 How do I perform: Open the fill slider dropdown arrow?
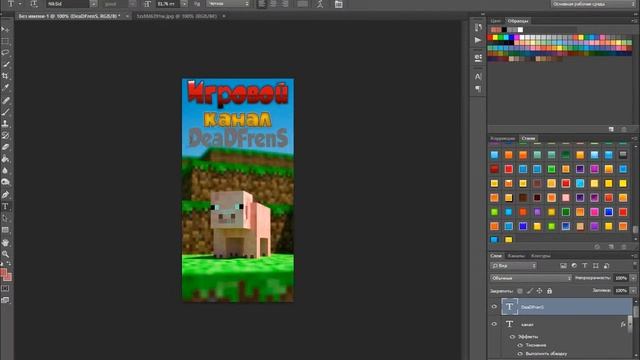point(633,291)
